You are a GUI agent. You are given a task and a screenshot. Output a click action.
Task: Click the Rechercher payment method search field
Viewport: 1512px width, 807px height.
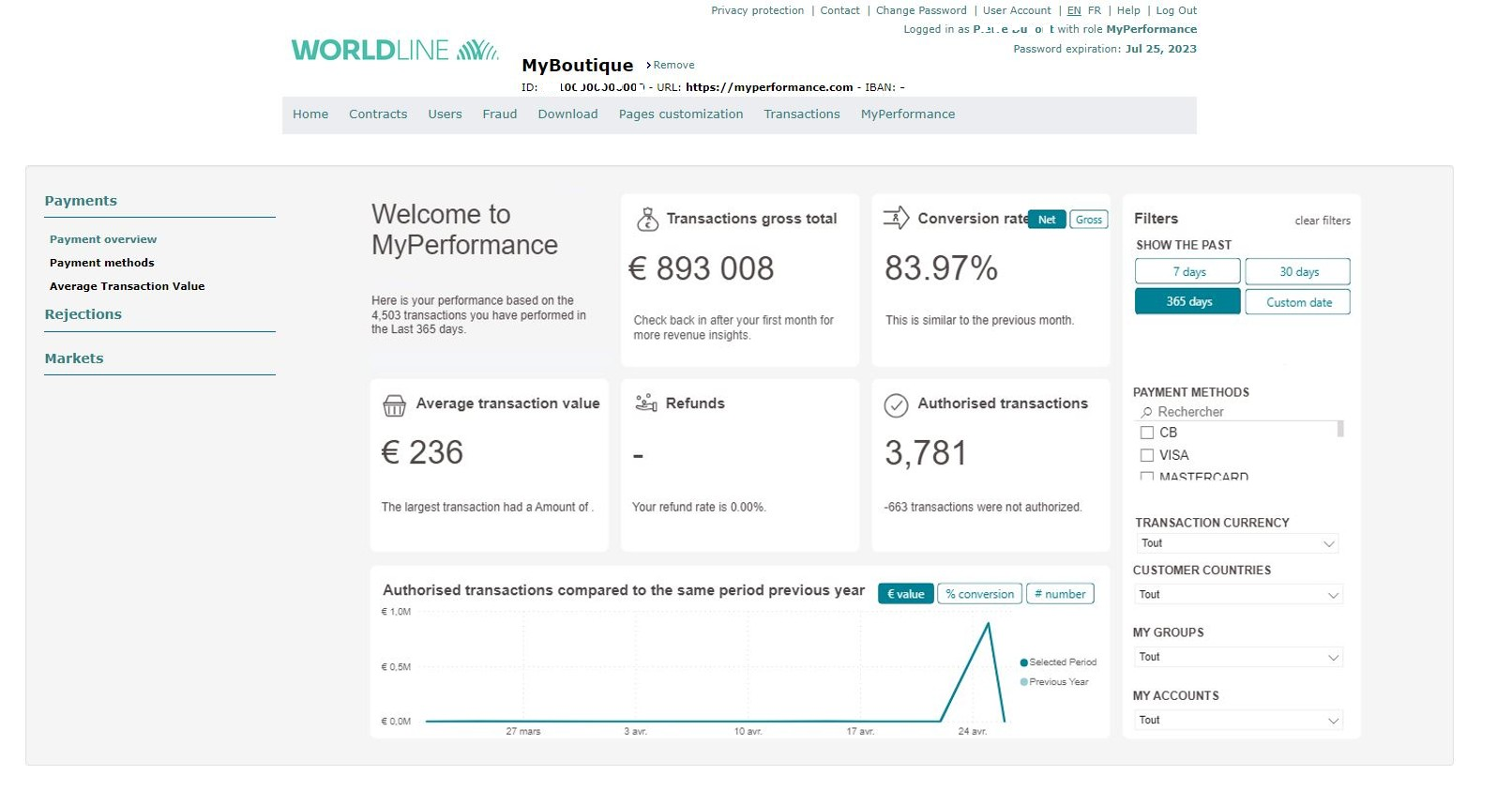click(1238, 412)
